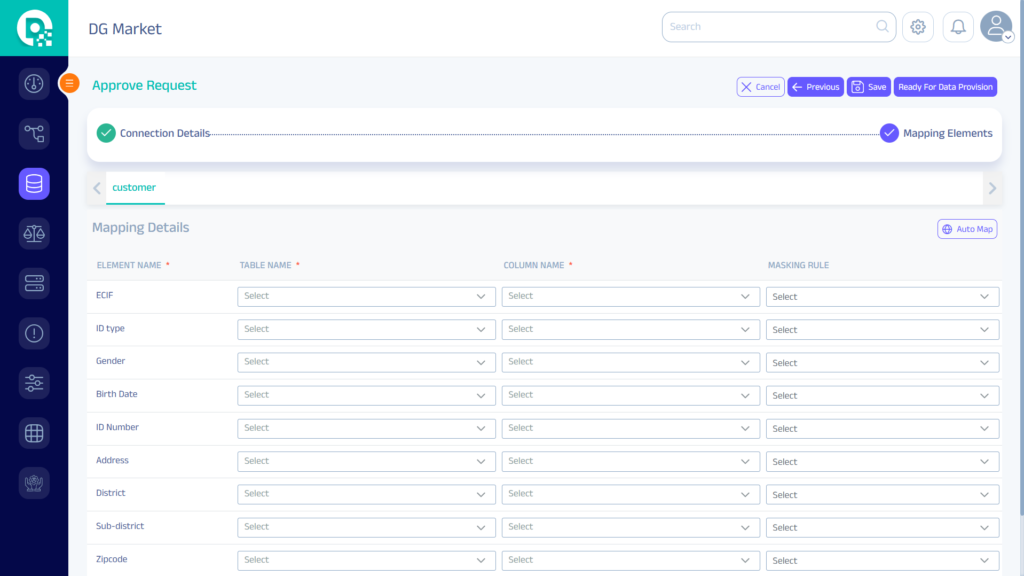Expand the ECIF table name dropdown
Screen dimensions: 1024x576
(x=366, y=296)
